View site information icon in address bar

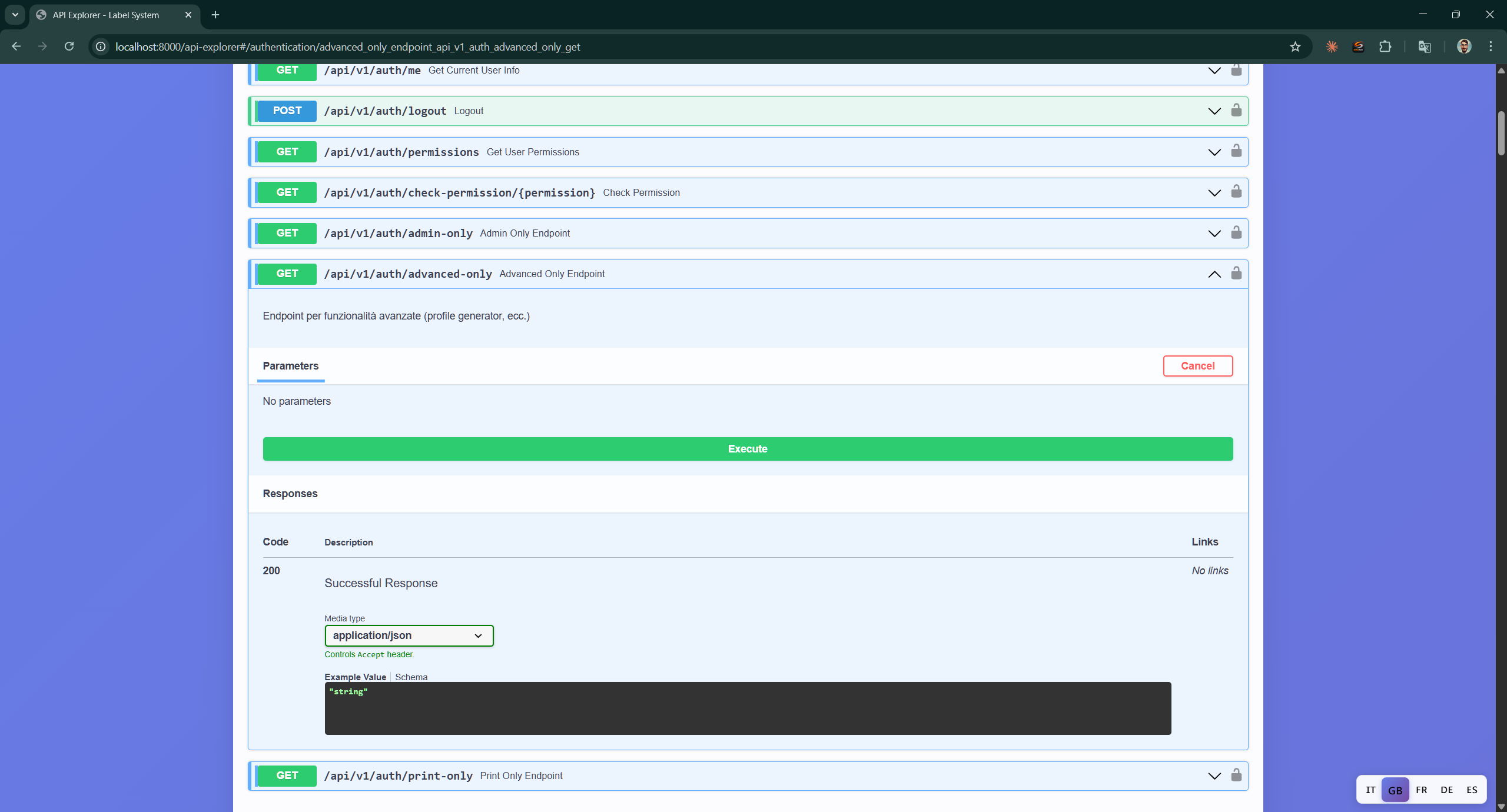[x=101, y=46]
